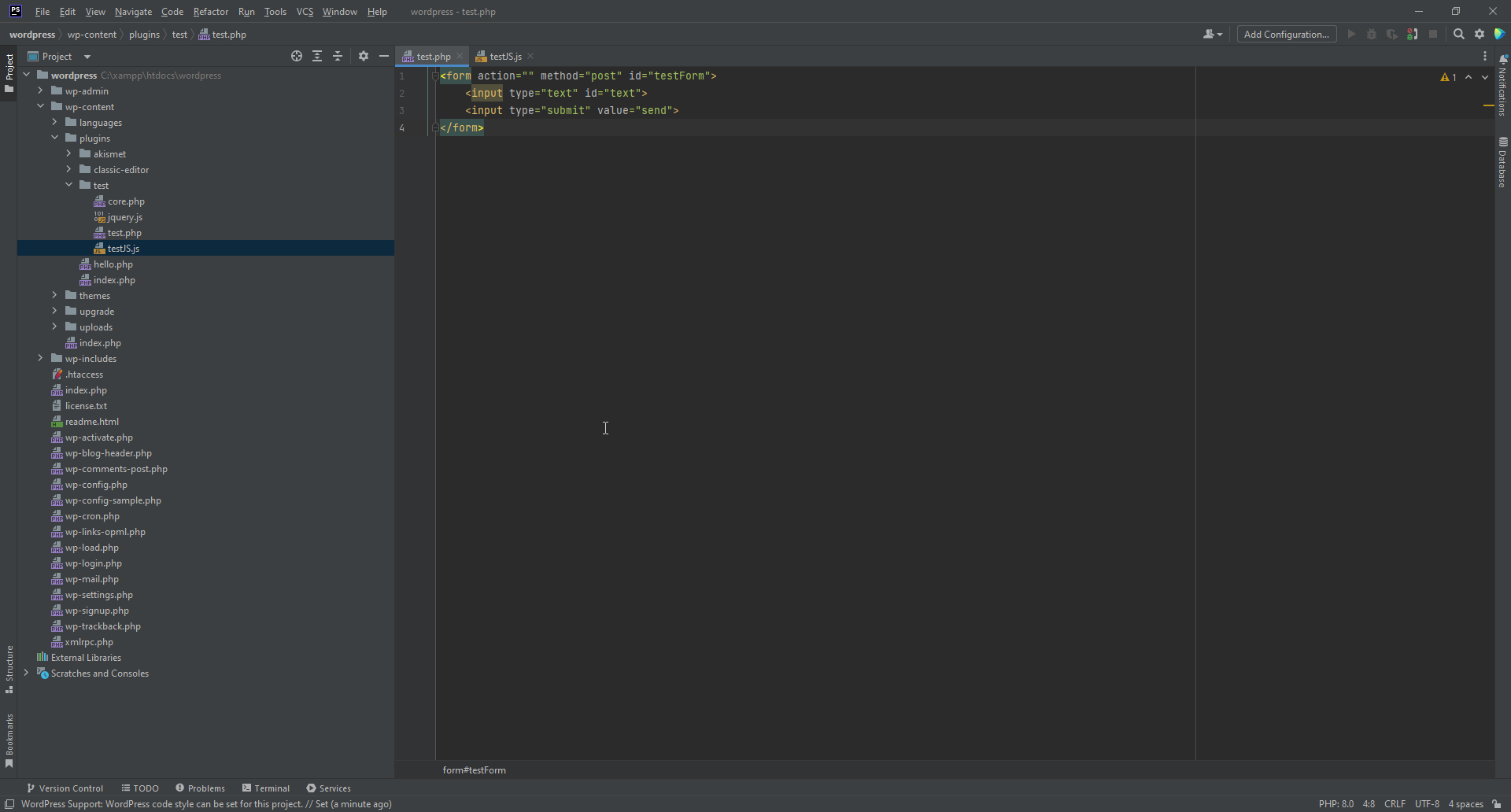Click the code fold marker on line 1

(435, 76)
